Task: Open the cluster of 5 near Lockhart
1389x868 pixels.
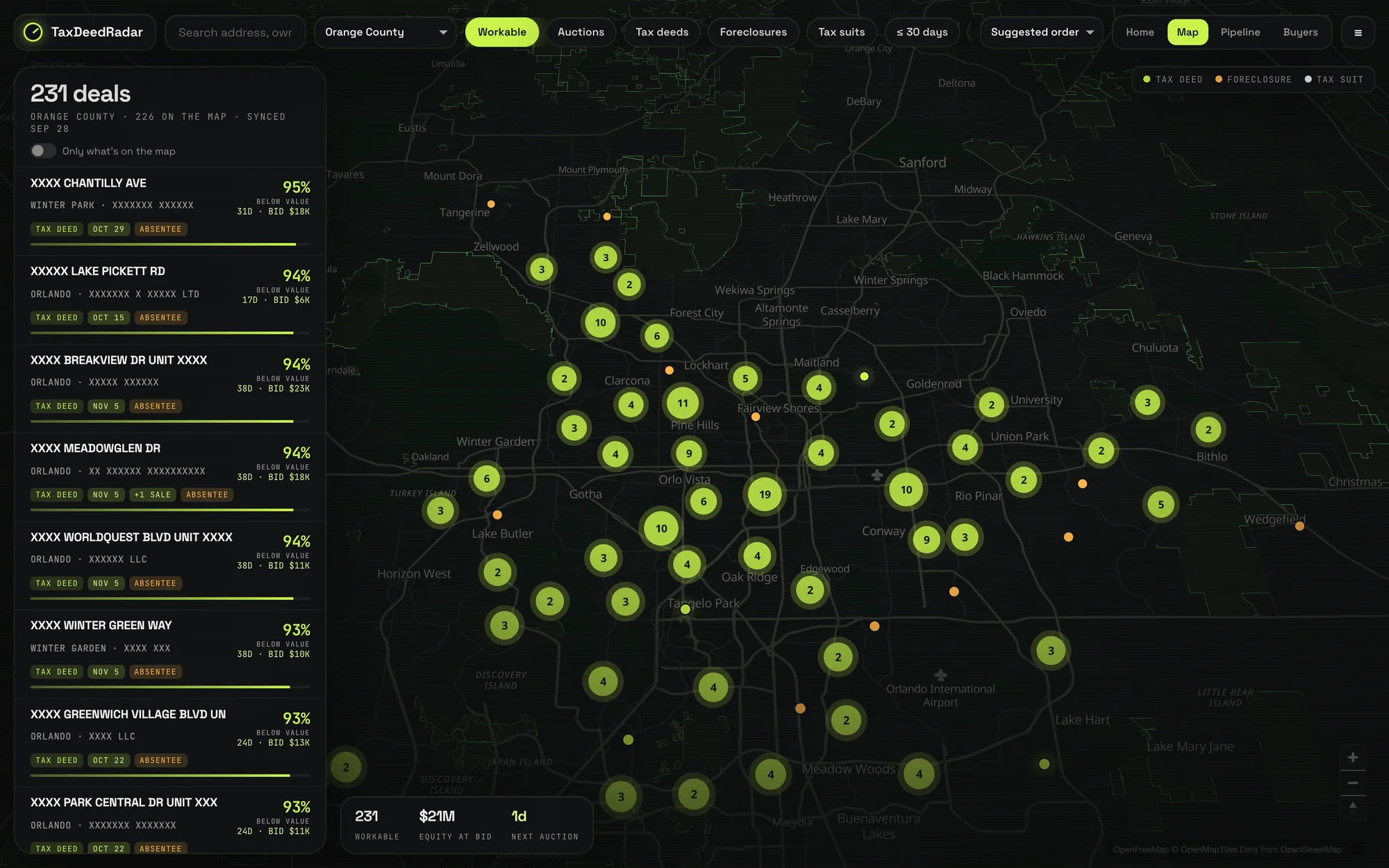Action: (x=745, y=378)
